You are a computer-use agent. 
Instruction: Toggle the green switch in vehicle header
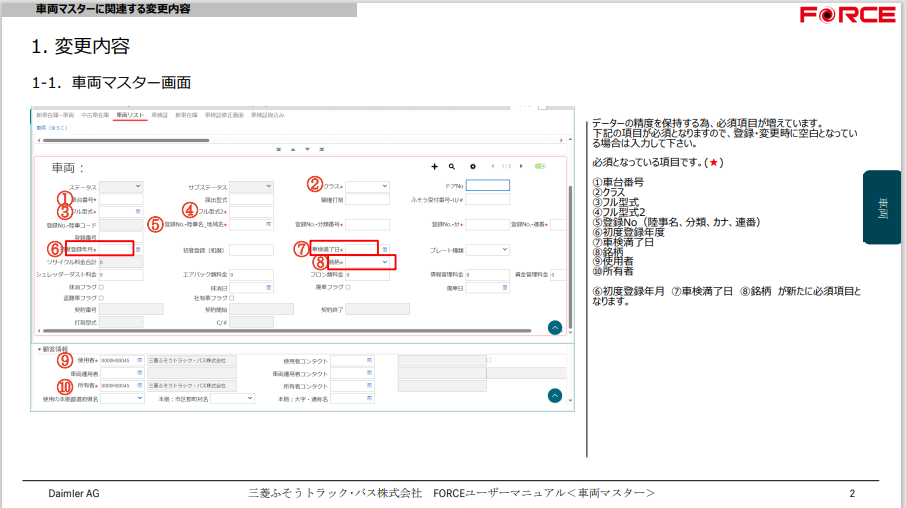[x=540, y=166]
